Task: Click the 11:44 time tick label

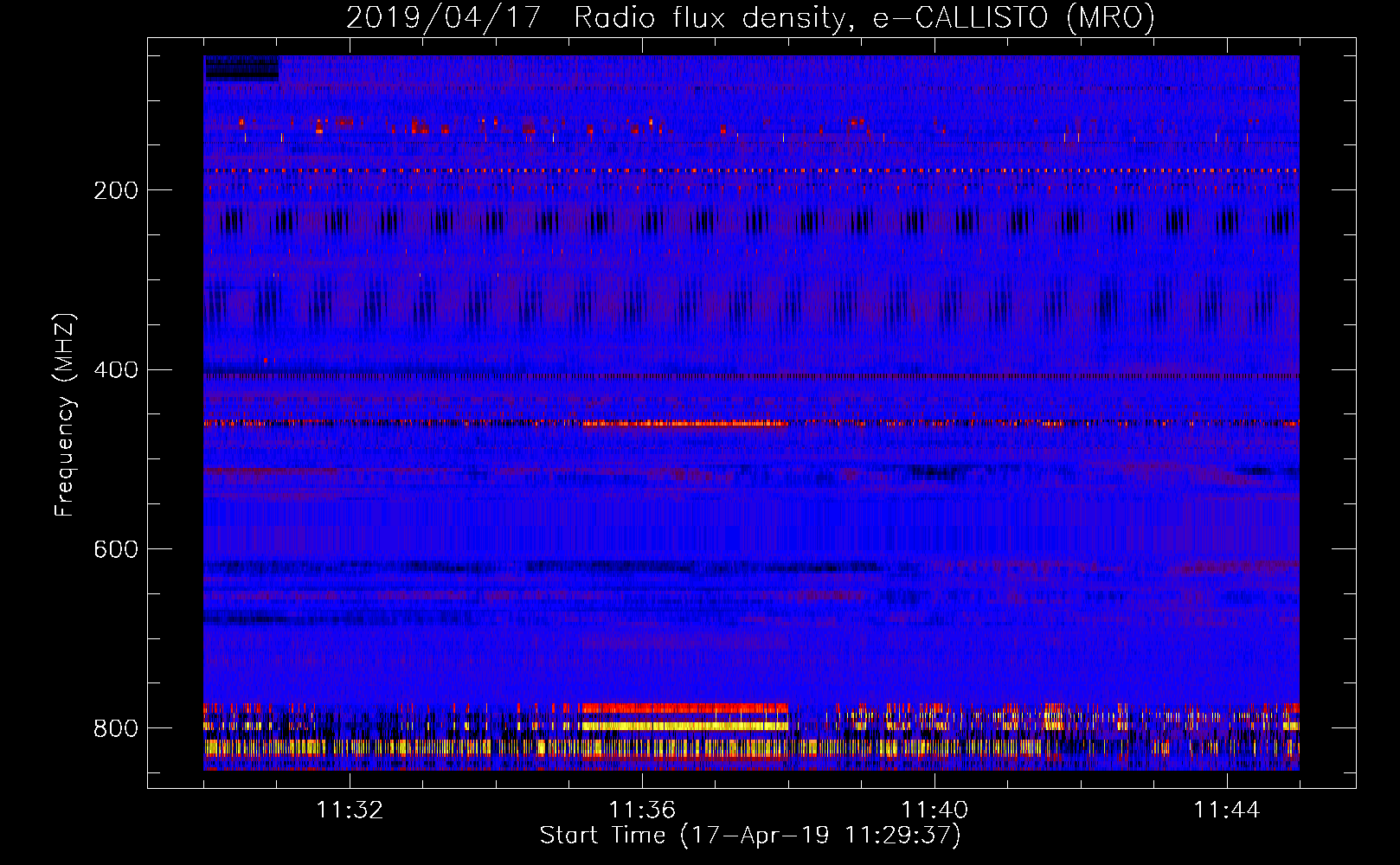Action: (1227, 811)
